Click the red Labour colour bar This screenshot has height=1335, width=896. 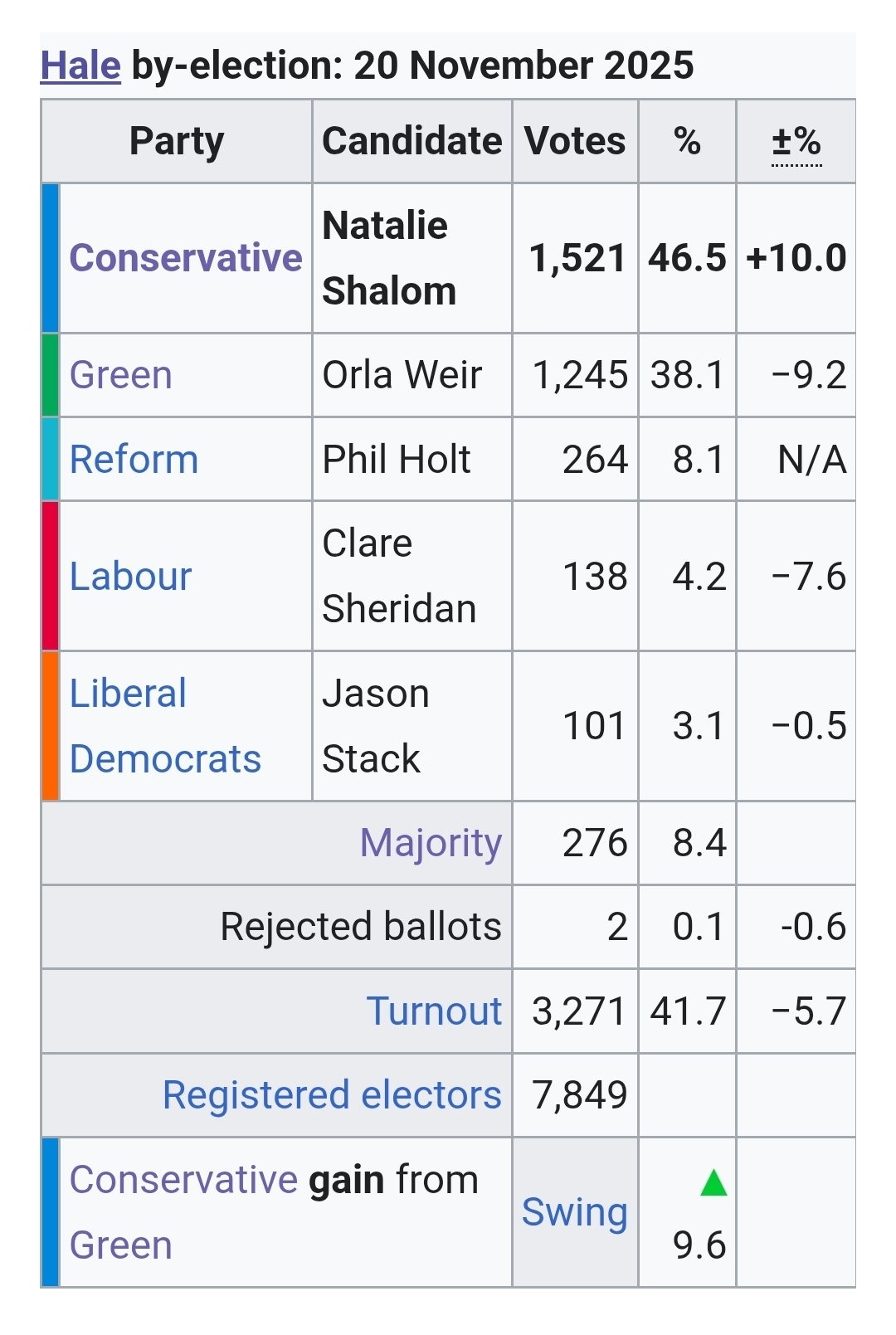tap(51, 577)
